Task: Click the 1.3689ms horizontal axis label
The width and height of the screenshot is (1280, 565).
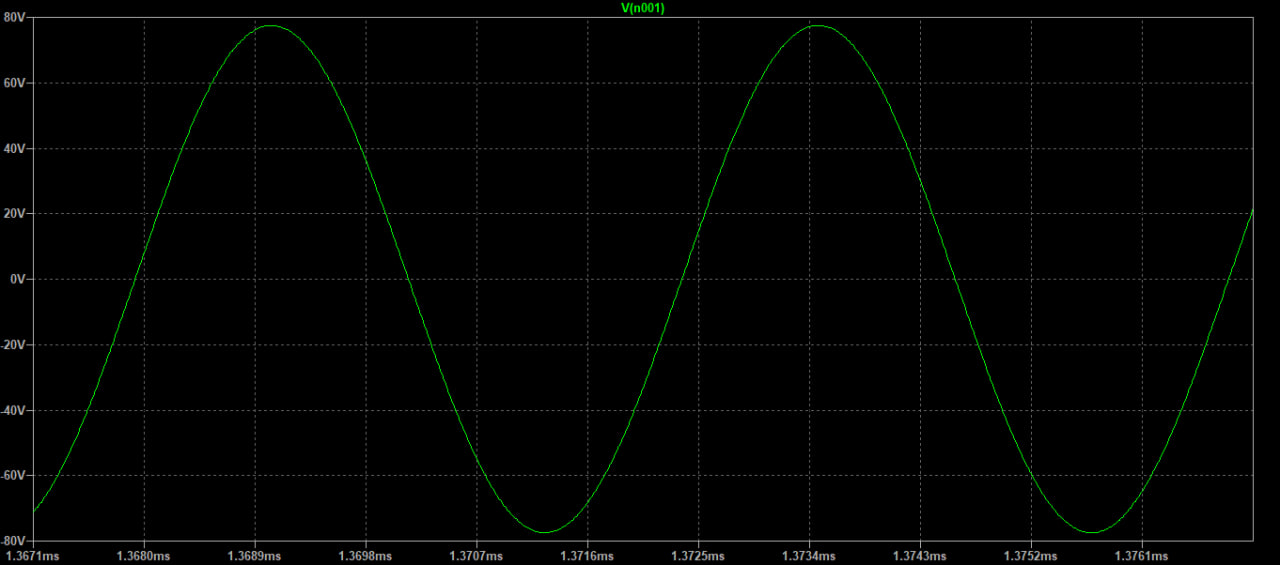Action: [255, 554]
